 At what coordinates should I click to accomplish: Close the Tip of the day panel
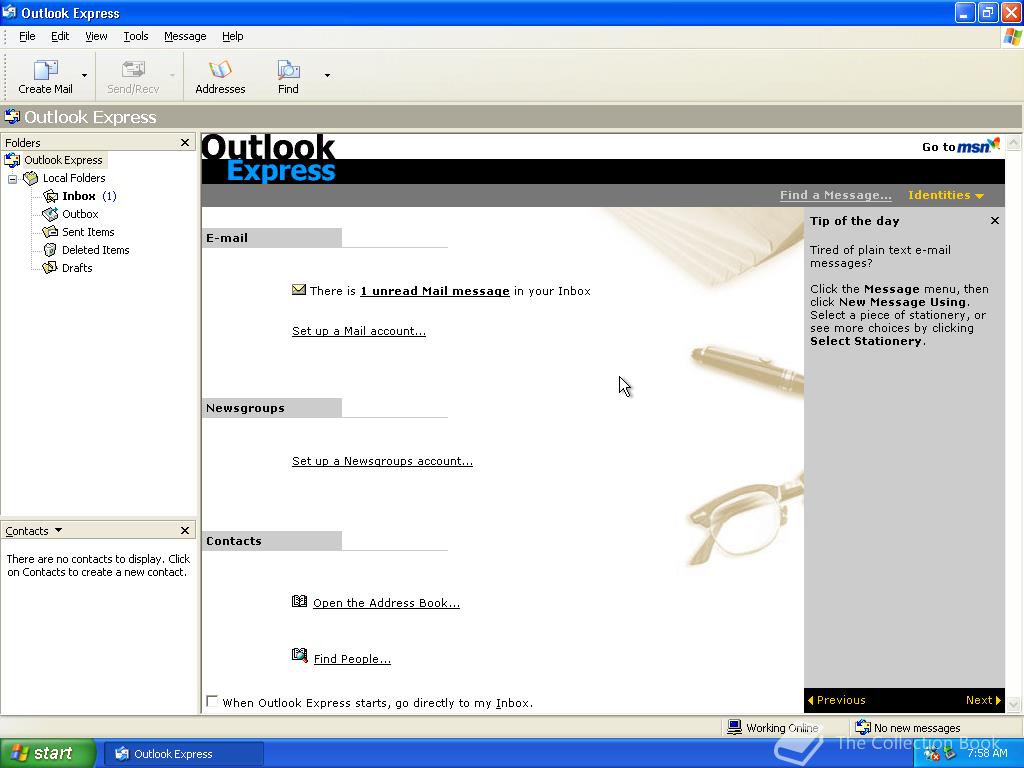click(x=995, y=221)
